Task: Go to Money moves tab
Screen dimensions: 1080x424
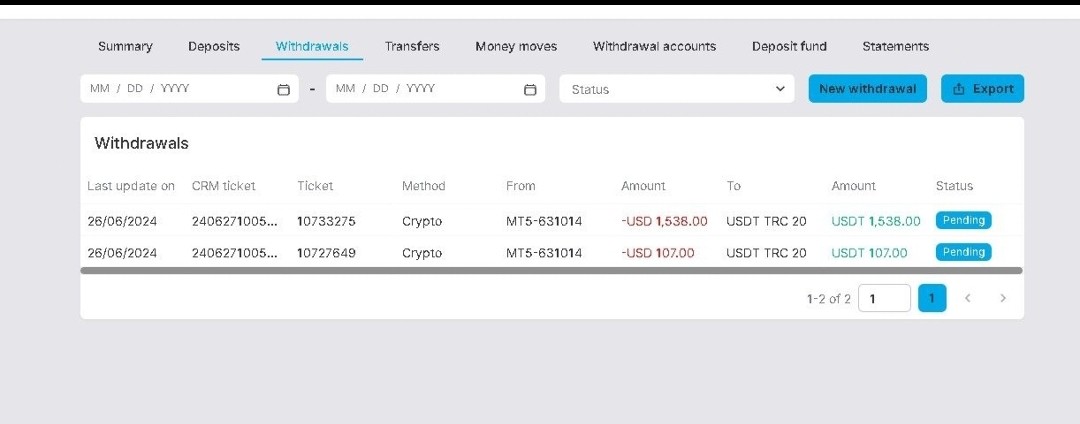Action: 516,46
